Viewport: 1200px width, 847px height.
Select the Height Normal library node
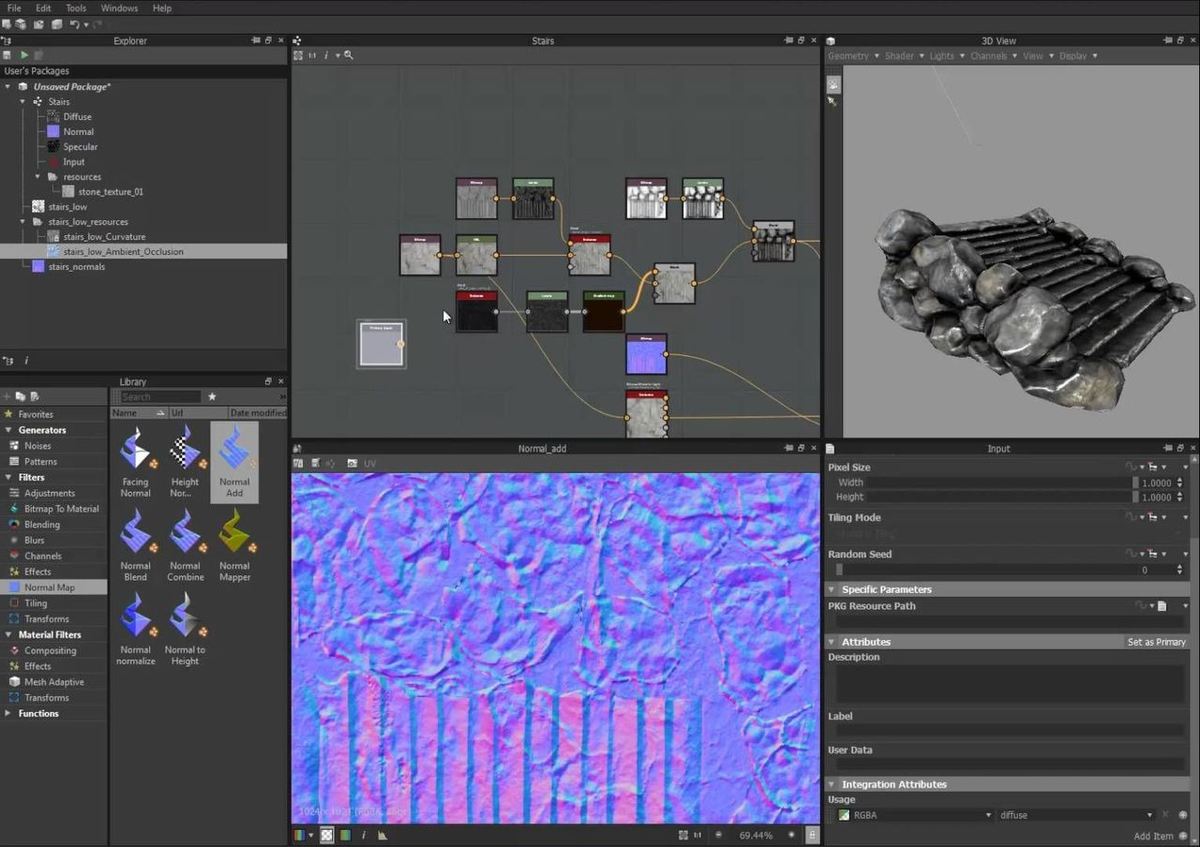click(x=185, y=461)
